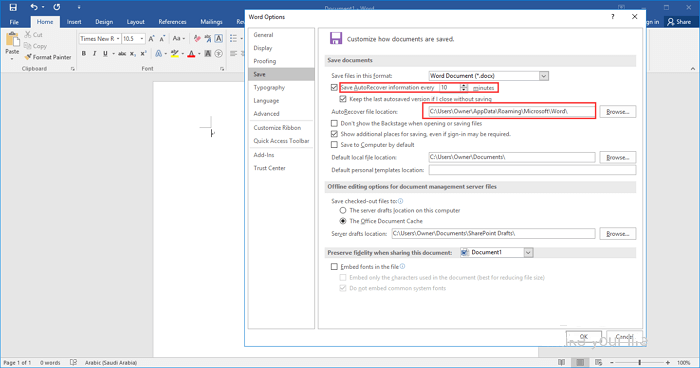Click the Clear All Formatting eraser icon
Viewport: 700px width, 368px height.
[x=197, y=39]
